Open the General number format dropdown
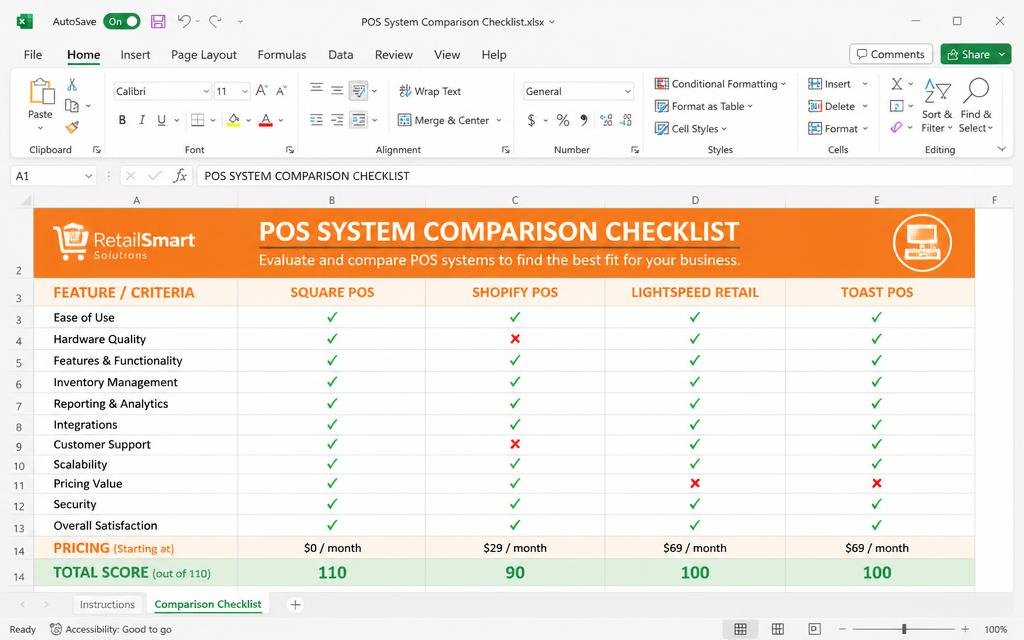The width and height of the screenshot is (1024, 640). click(x=628, y=91)
